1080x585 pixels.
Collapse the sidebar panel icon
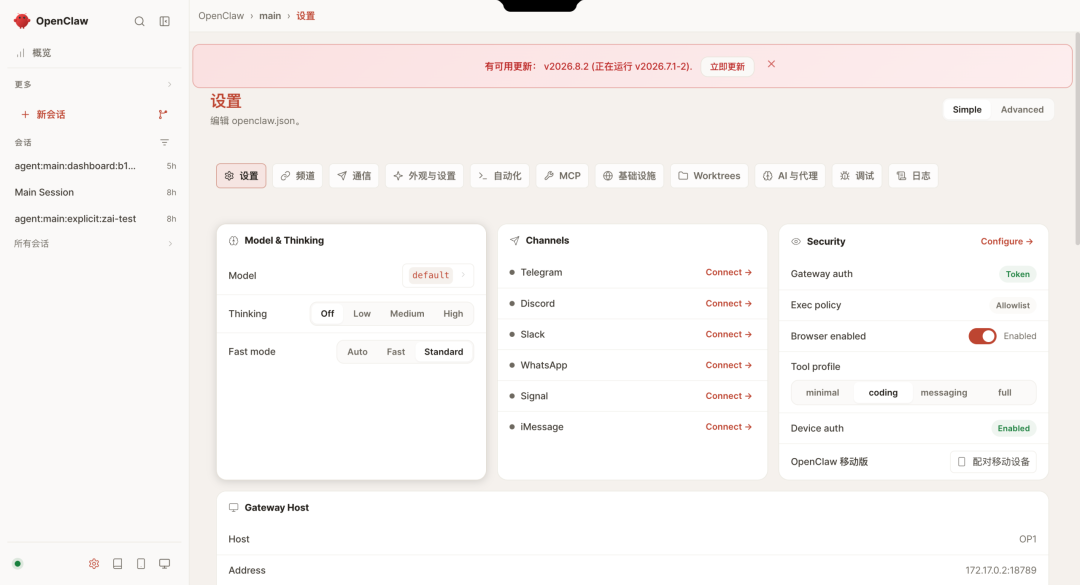[165, 21]
